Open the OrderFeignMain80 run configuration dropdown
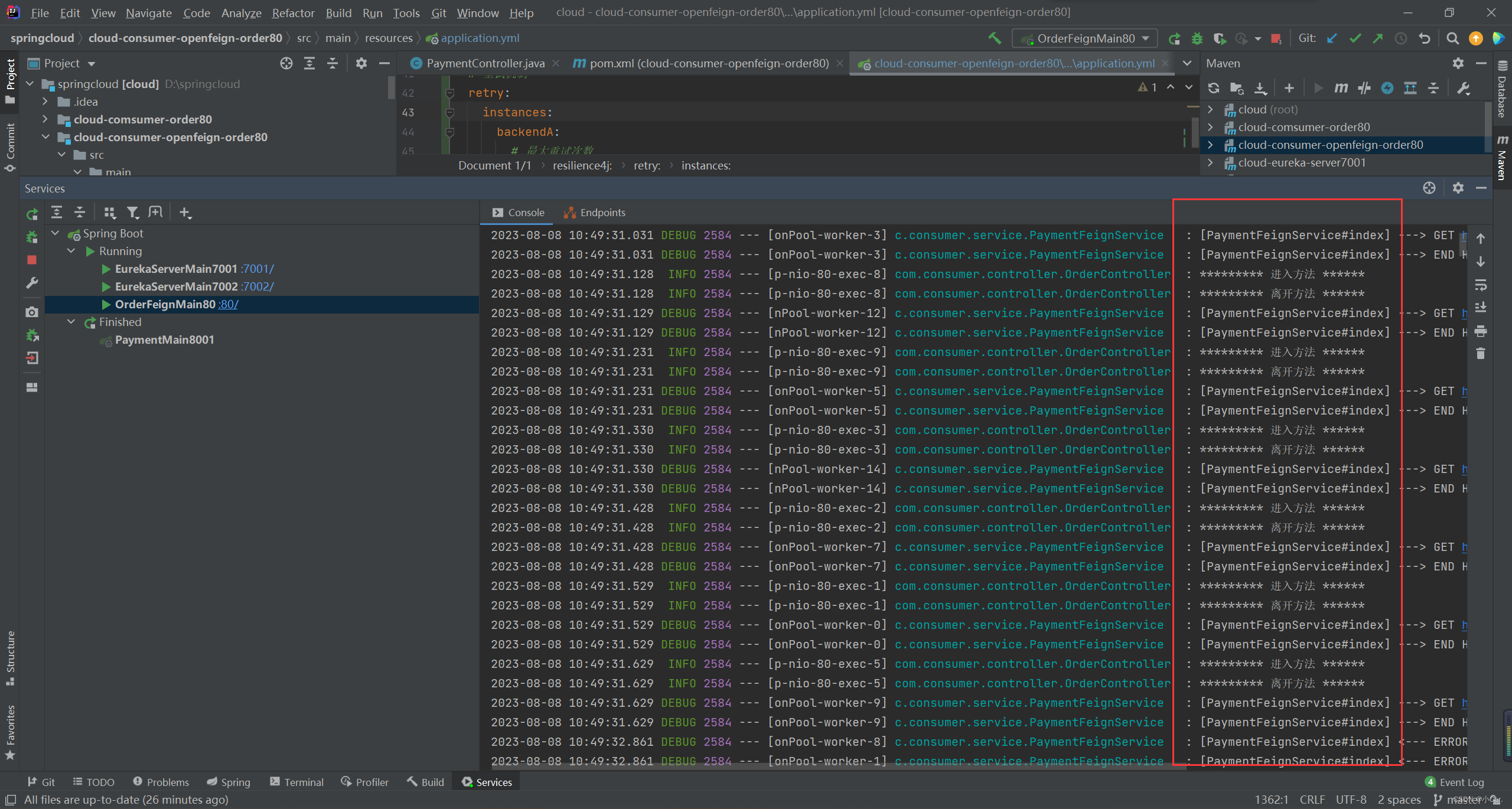Screen dimensions: 1512x809 click(1086, 38)
